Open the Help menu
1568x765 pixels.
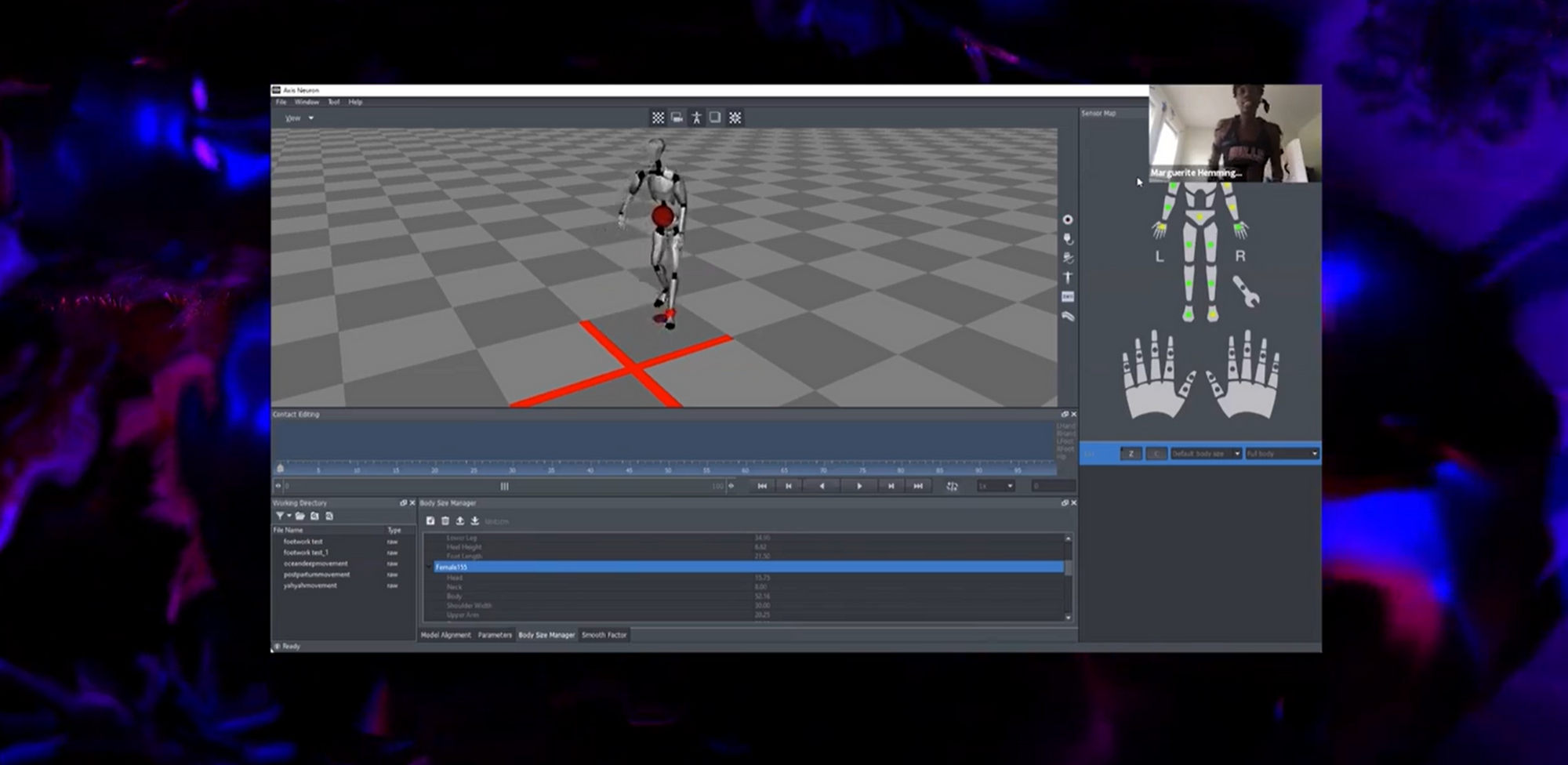[355, 102]
